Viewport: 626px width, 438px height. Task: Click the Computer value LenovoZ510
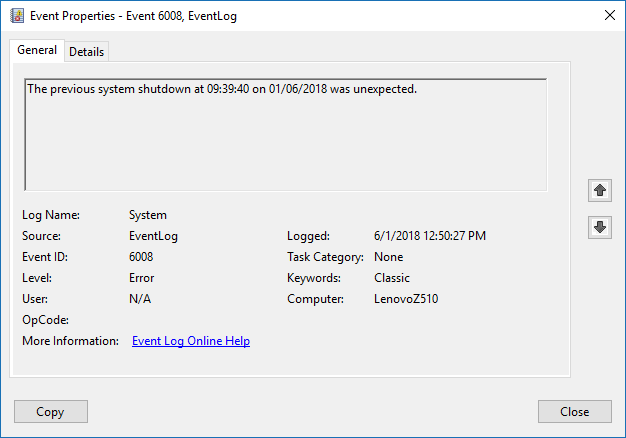[x=406, y=299]
